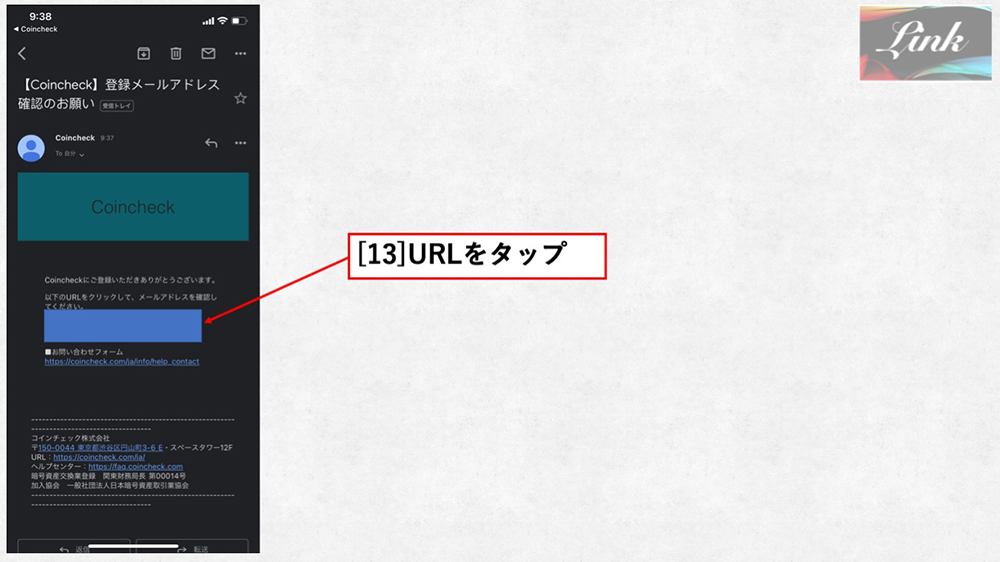Image resolution: width=1000 pixels, height=562 pixels.
Task: Open the 150-0044 Tokyo address link
Action: coord(100,448)
